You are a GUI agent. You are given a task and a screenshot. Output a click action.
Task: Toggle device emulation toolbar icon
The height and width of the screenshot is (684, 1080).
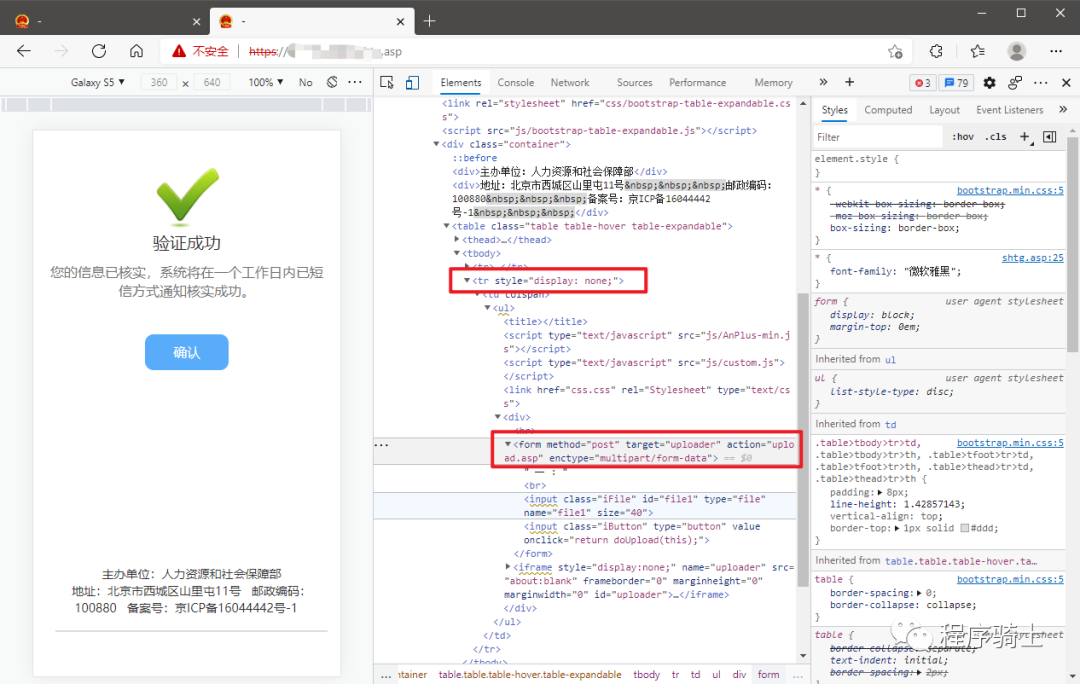412,83
